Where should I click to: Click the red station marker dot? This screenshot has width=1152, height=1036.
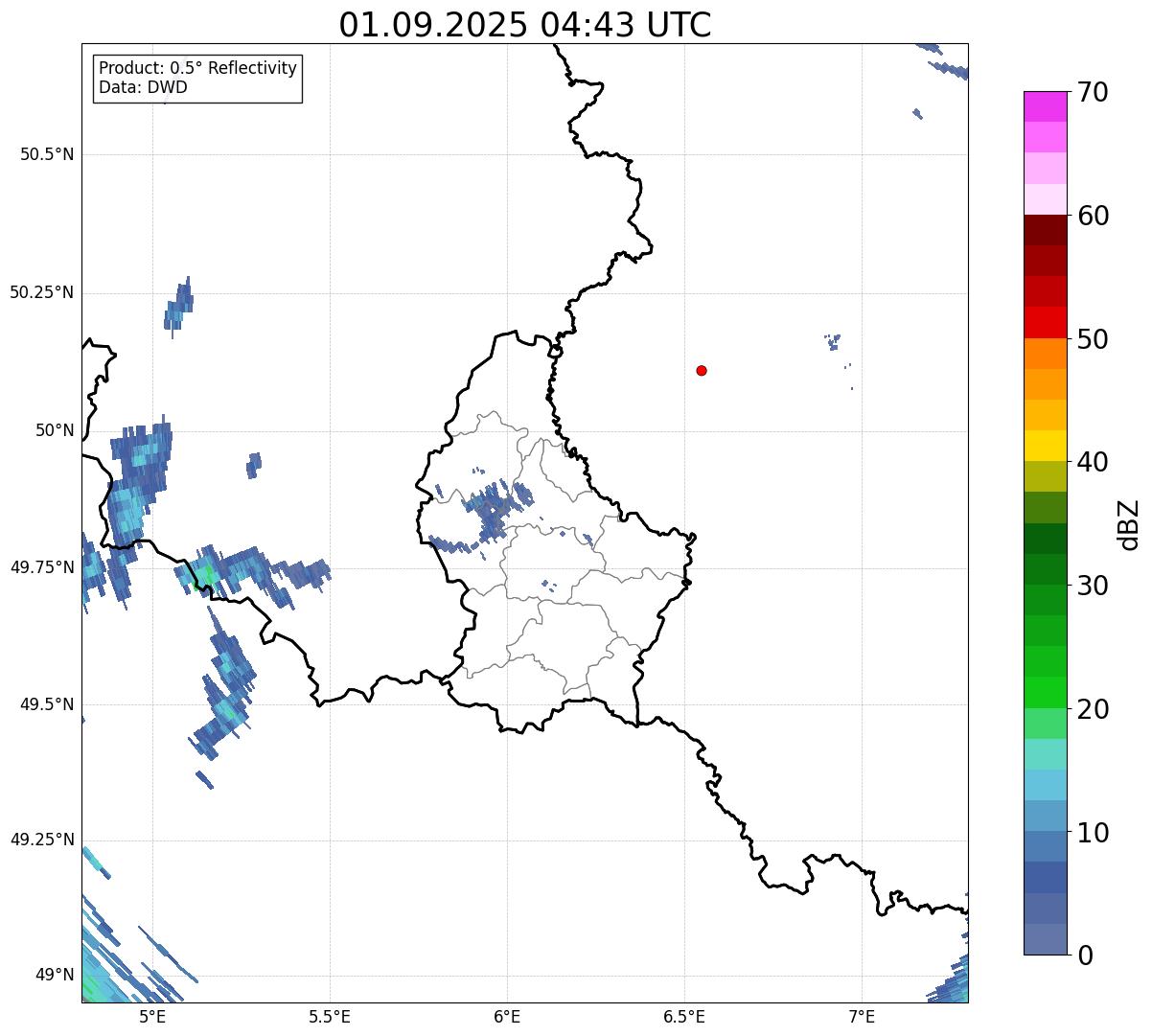click(702, 370)
